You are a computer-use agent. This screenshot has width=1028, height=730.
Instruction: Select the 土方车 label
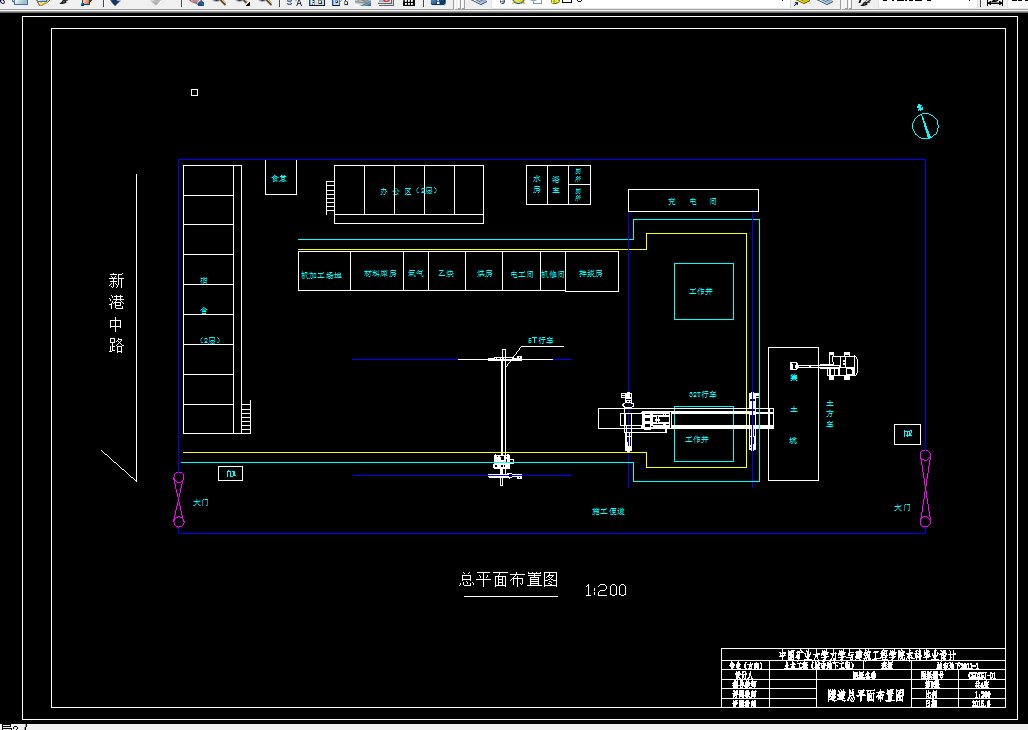click(x=830, y=414)
